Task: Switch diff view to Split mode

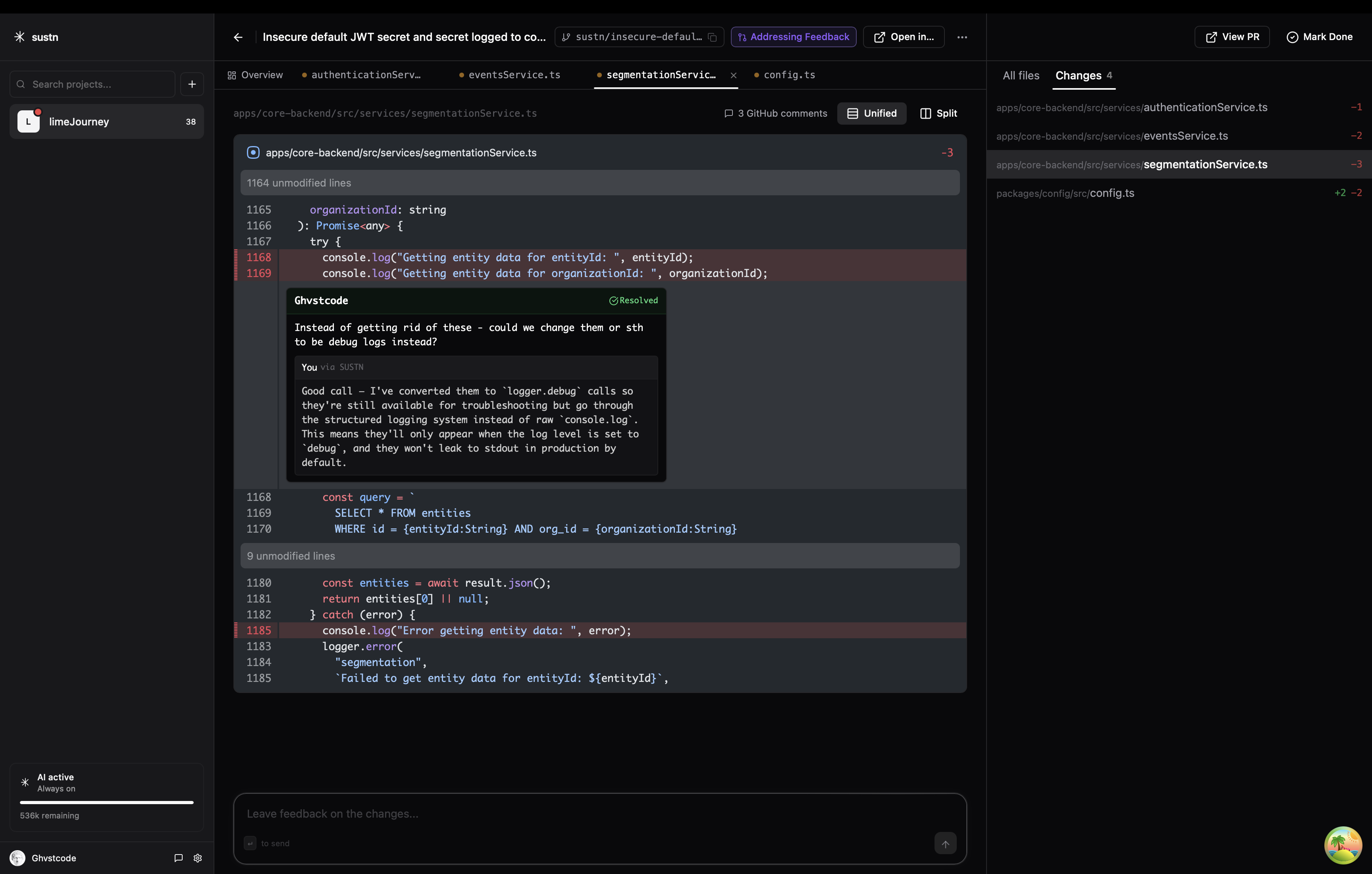Action: click(938, 113)
